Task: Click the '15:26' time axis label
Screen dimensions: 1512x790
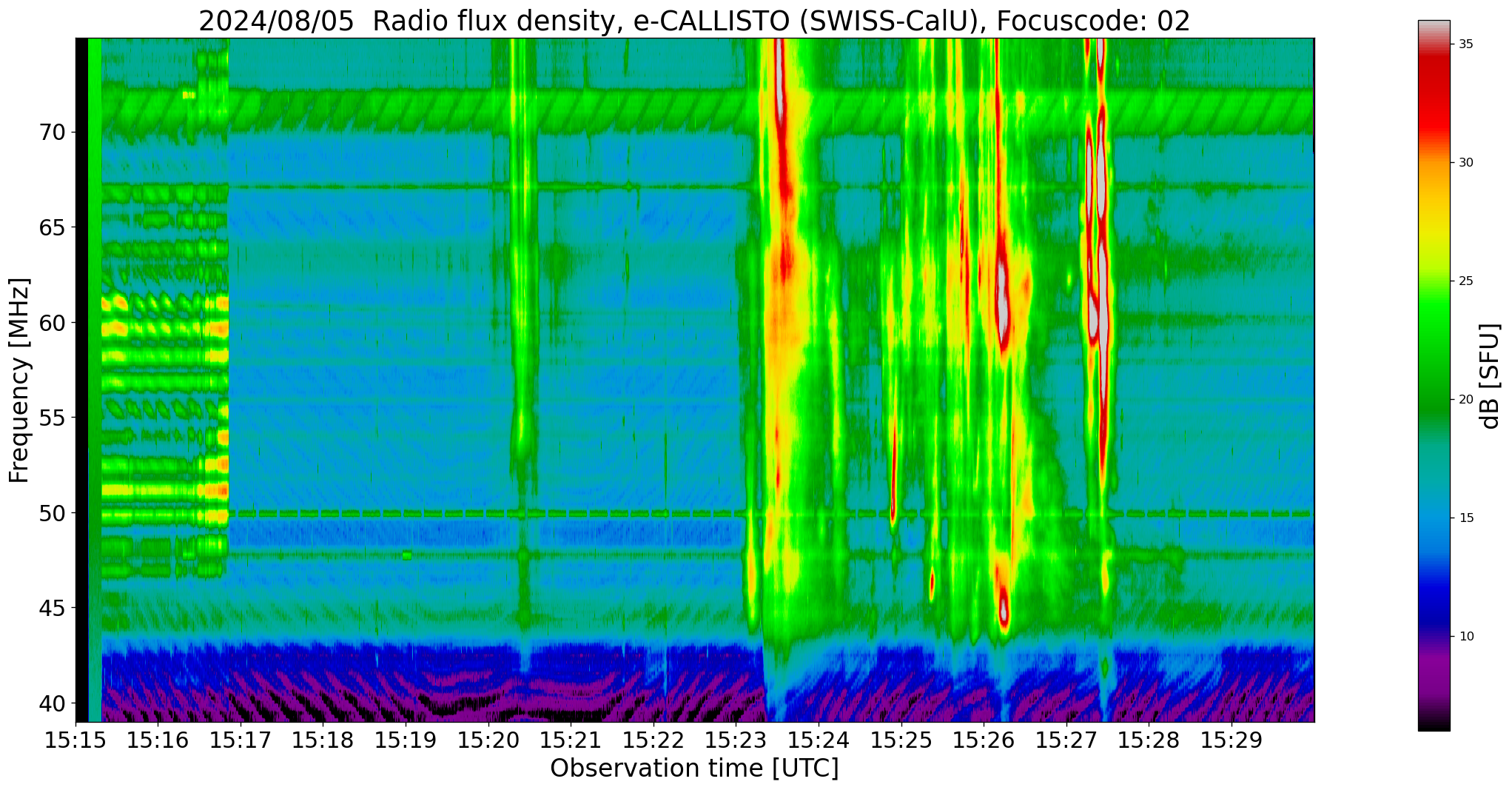Action: coord(984,740)
